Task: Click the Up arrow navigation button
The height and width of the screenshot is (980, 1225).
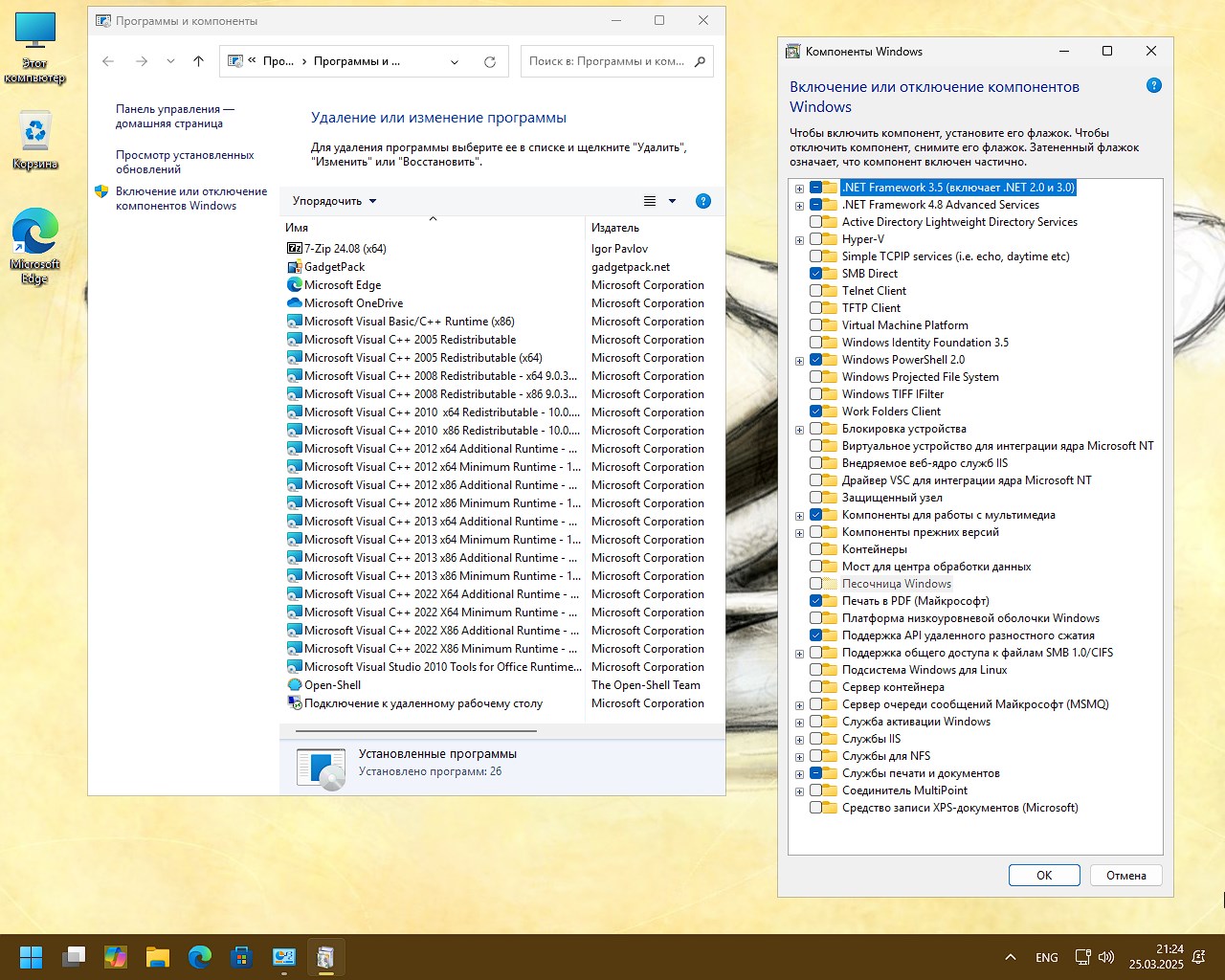Action: [x=198, y=61]
